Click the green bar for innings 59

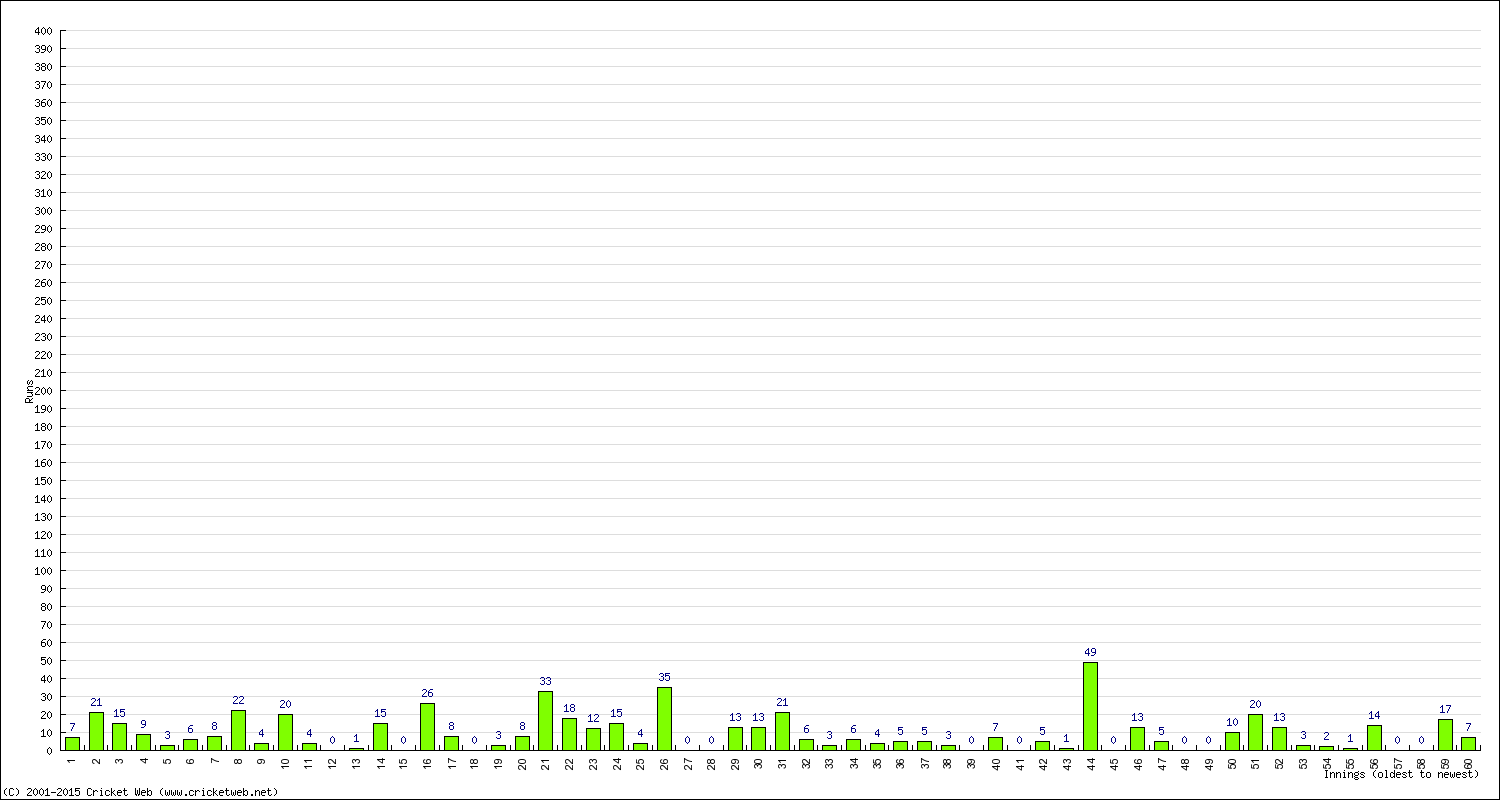coord(1445,735)
